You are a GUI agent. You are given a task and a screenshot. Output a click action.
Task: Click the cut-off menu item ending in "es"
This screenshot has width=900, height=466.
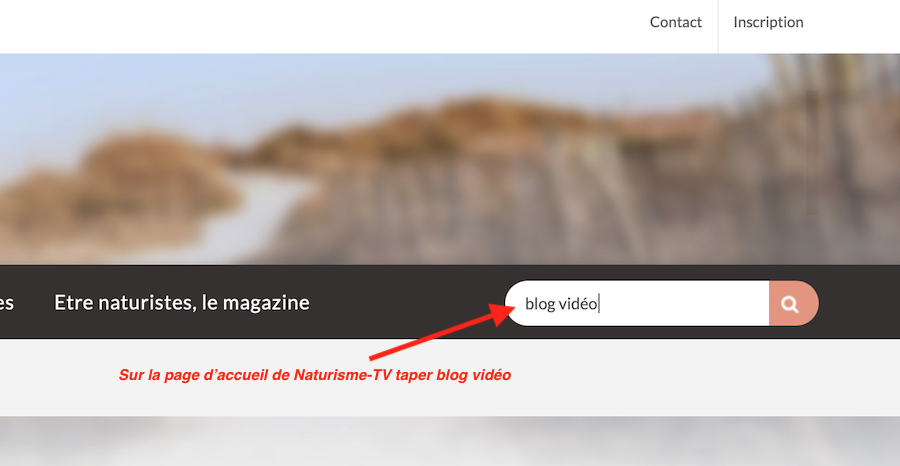pos(6,302)
